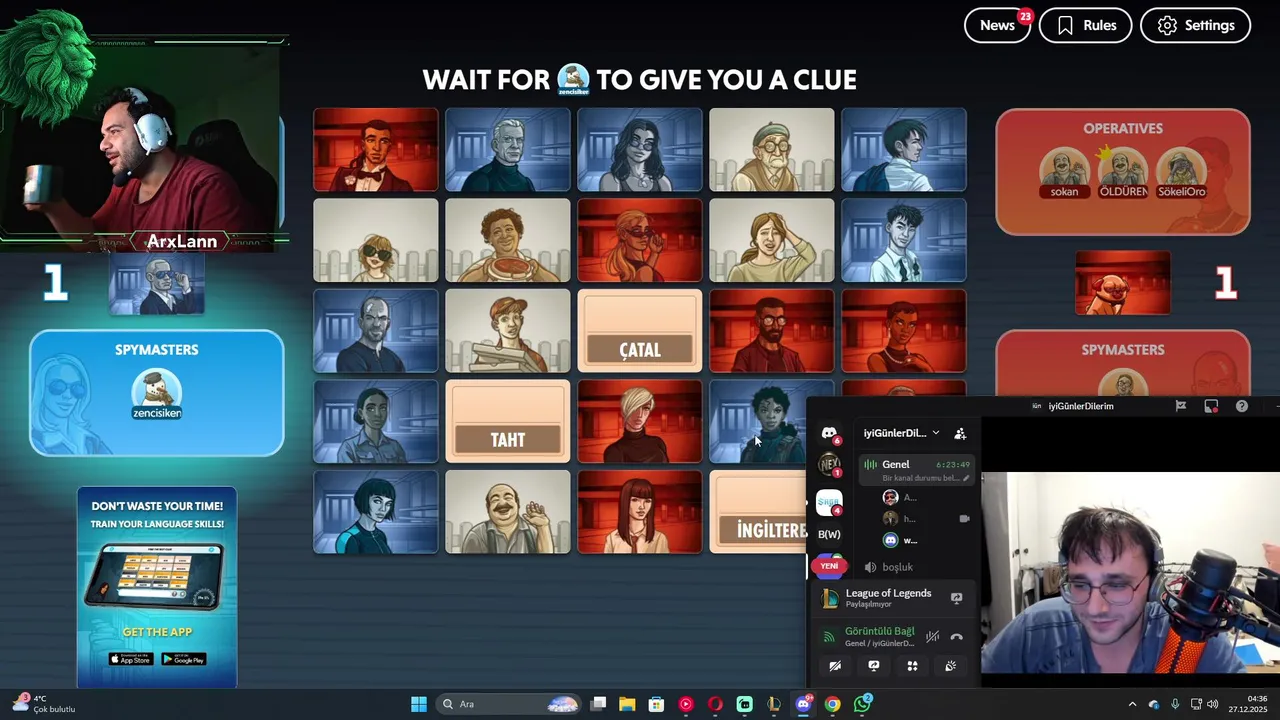
Task: Open the game Settings button
Action: click(x=1195, y=25)
